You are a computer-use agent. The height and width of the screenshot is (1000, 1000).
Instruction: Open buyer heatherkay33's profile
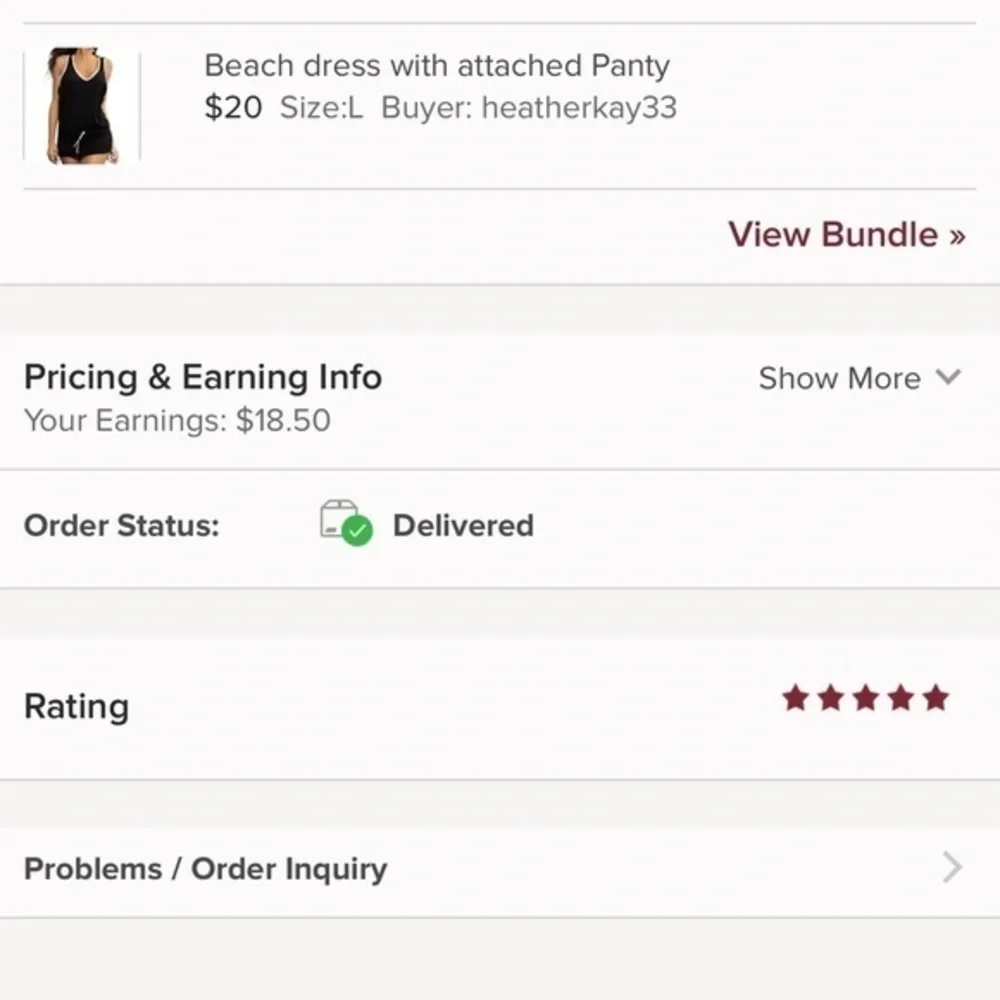tap(578, 108)
